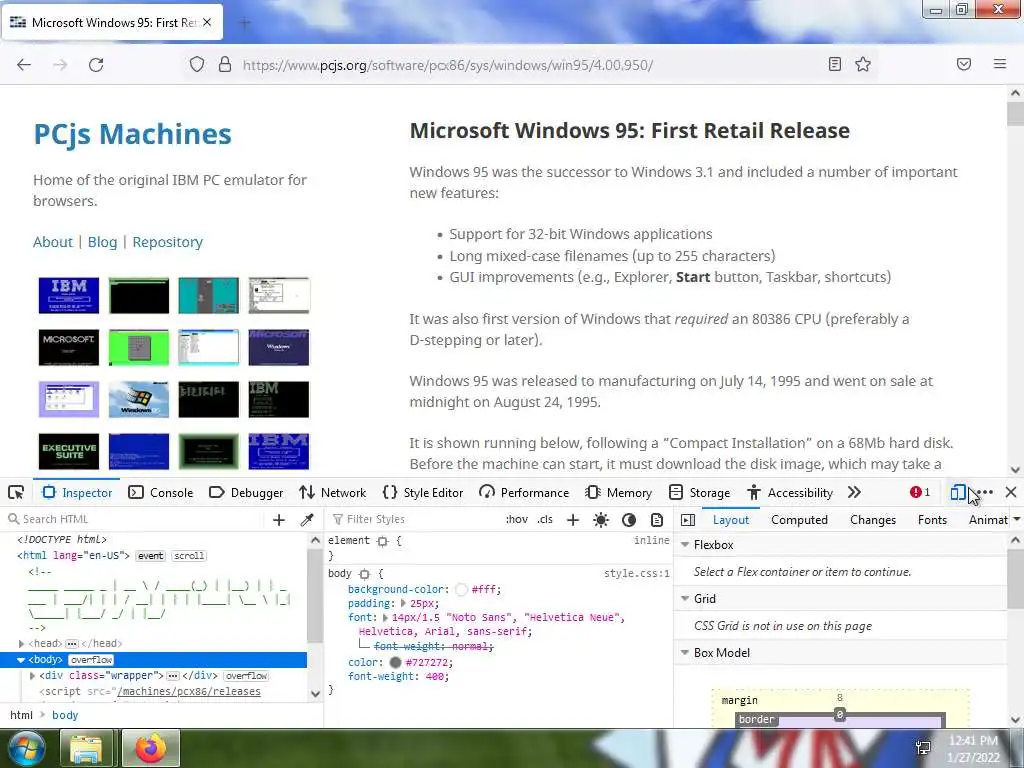Open the Repository link
Image resolution: width=1024 pixels, height=768 pixels.
pos(167,242)
